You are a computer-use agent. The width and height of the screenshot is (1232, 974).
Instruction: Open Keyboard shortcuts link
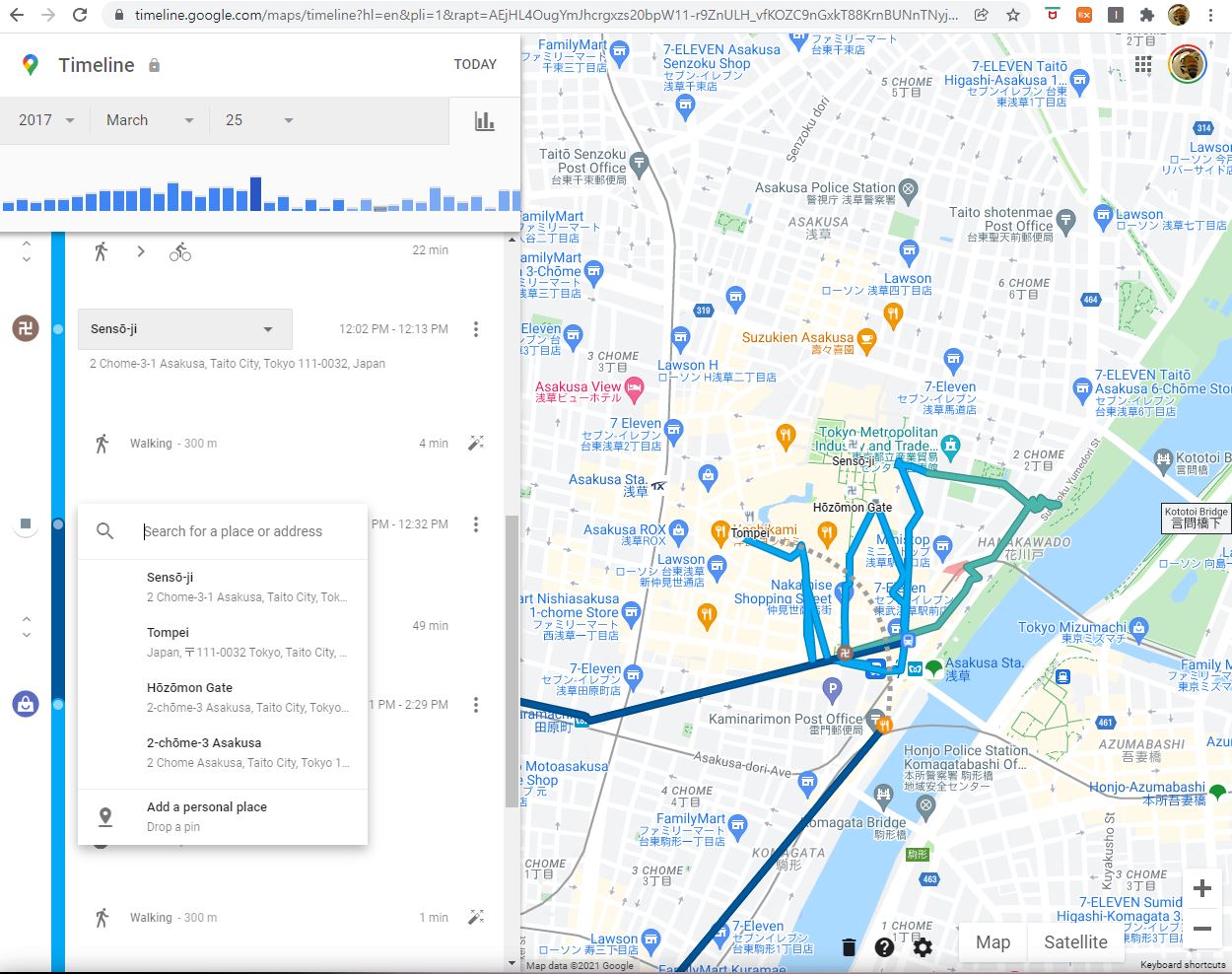click(1183, 965)
